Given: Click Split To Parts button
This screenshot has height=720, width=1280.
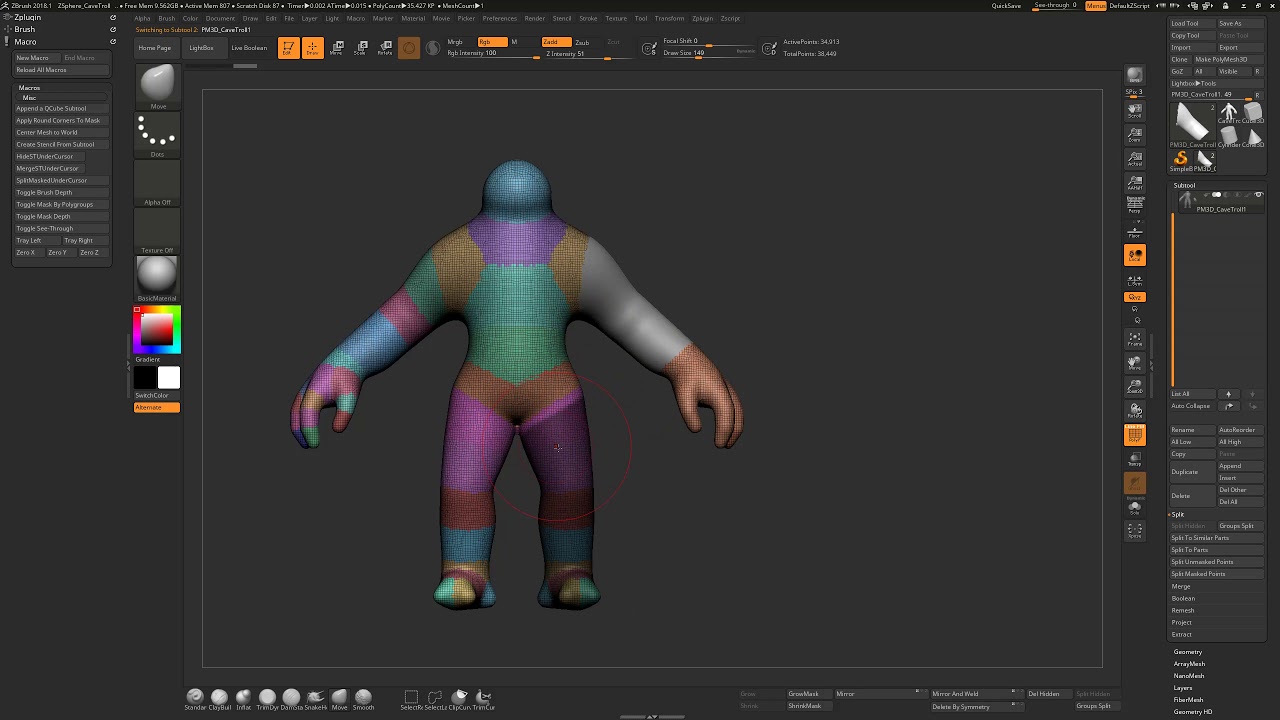Looking at the screenshot, I should pyautogui.click(x=1217, y=550).
